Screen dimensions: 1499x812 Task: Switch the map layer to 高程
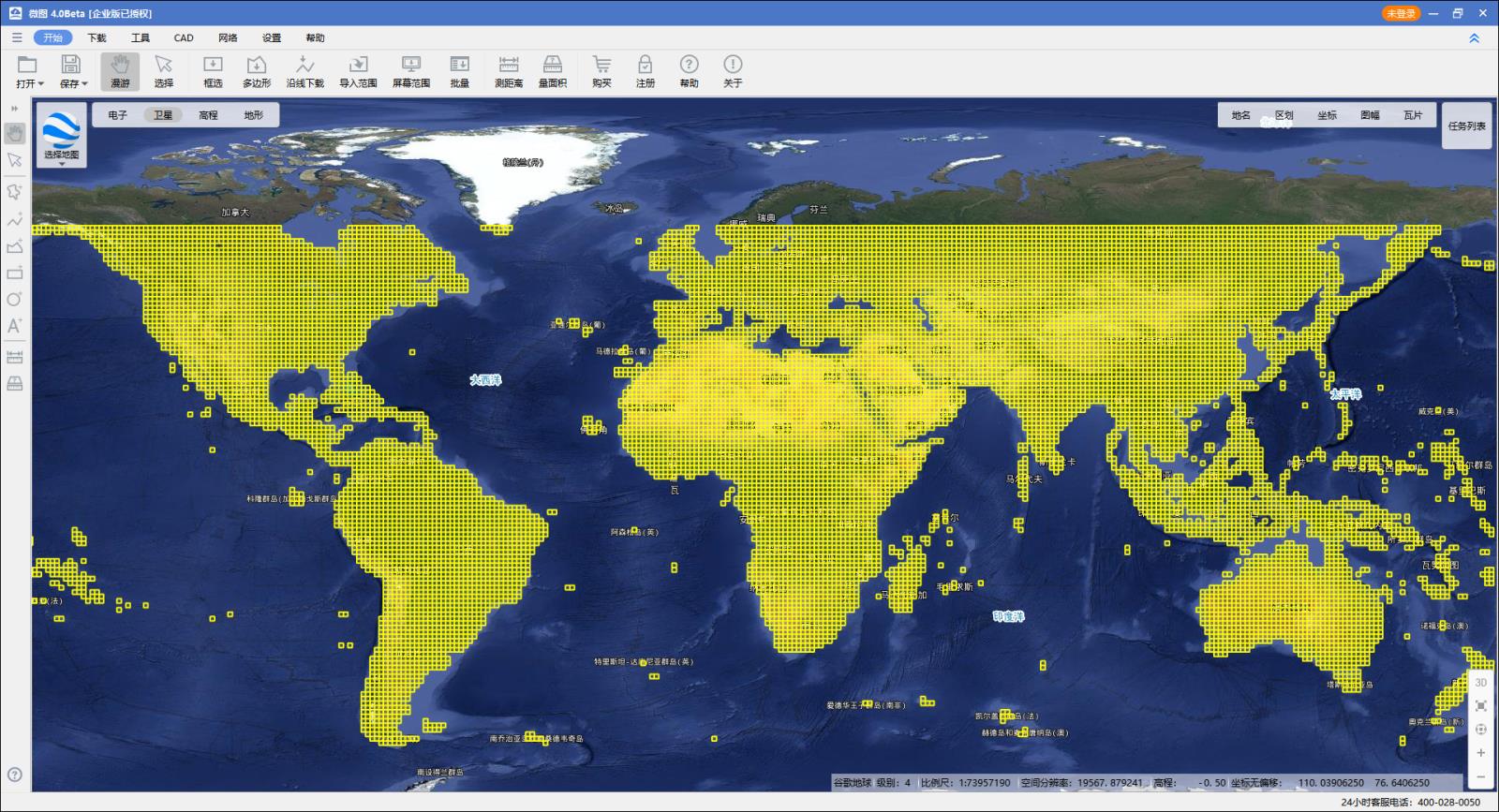(x=208, y=115)
